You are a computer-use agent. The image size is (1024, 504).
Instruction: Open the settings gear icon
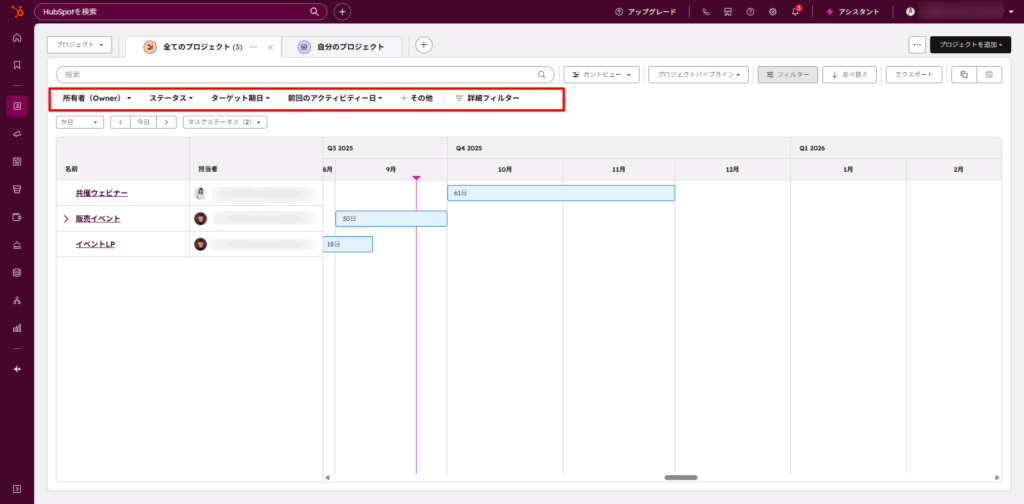[x=773, y=12]
